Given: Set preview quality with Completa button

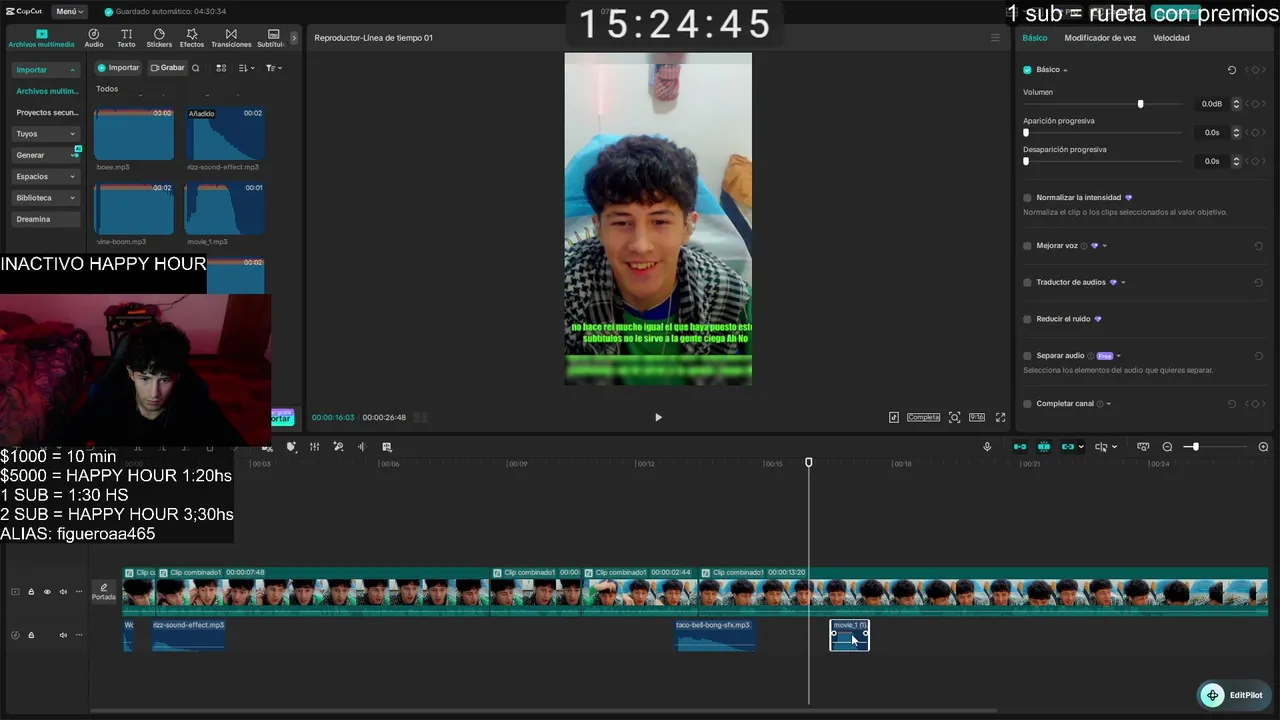Looking at the screenshot, I should point(923,417).
